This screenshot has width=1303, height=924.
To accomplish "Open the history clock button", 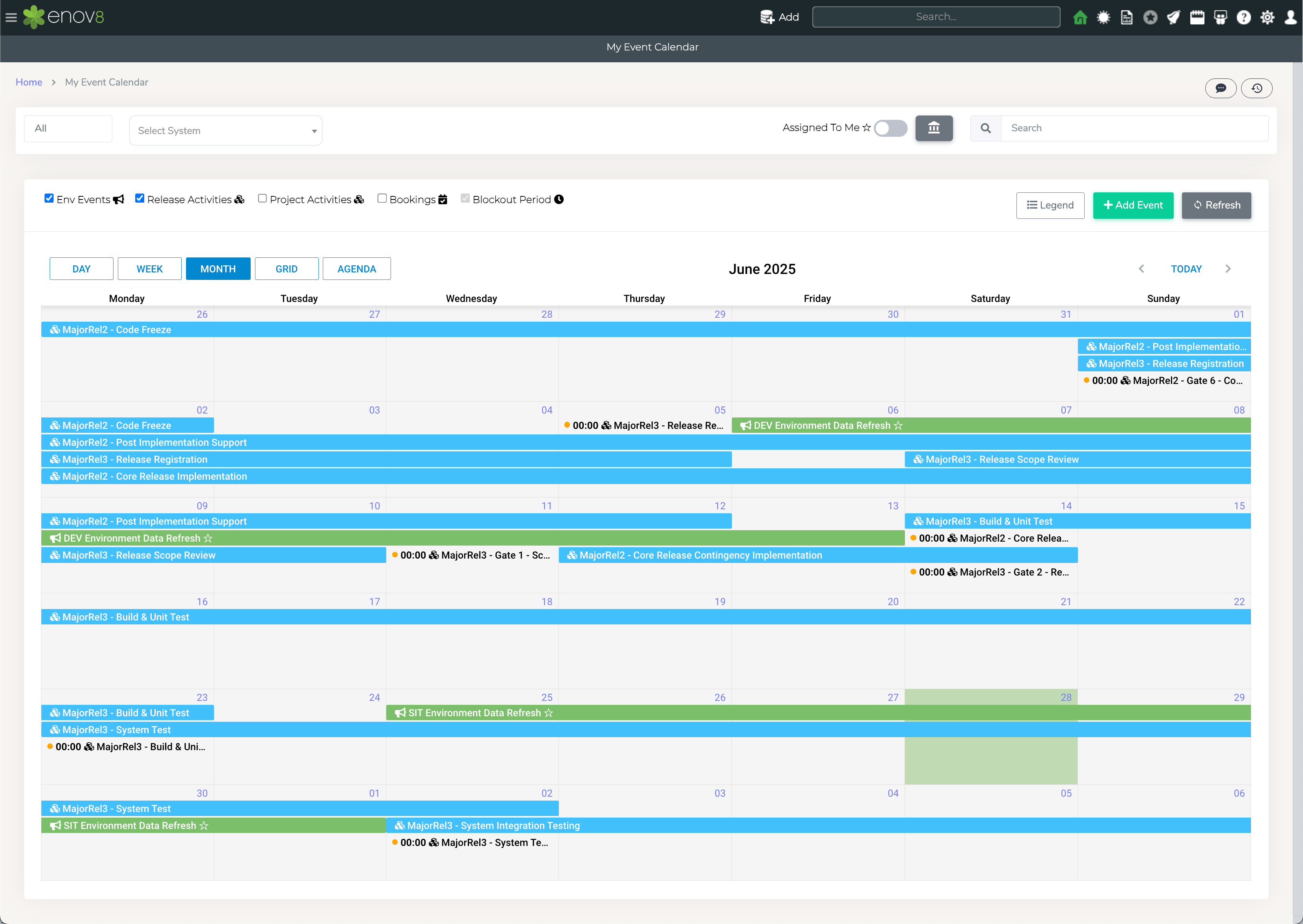I will coord(1256,88).
